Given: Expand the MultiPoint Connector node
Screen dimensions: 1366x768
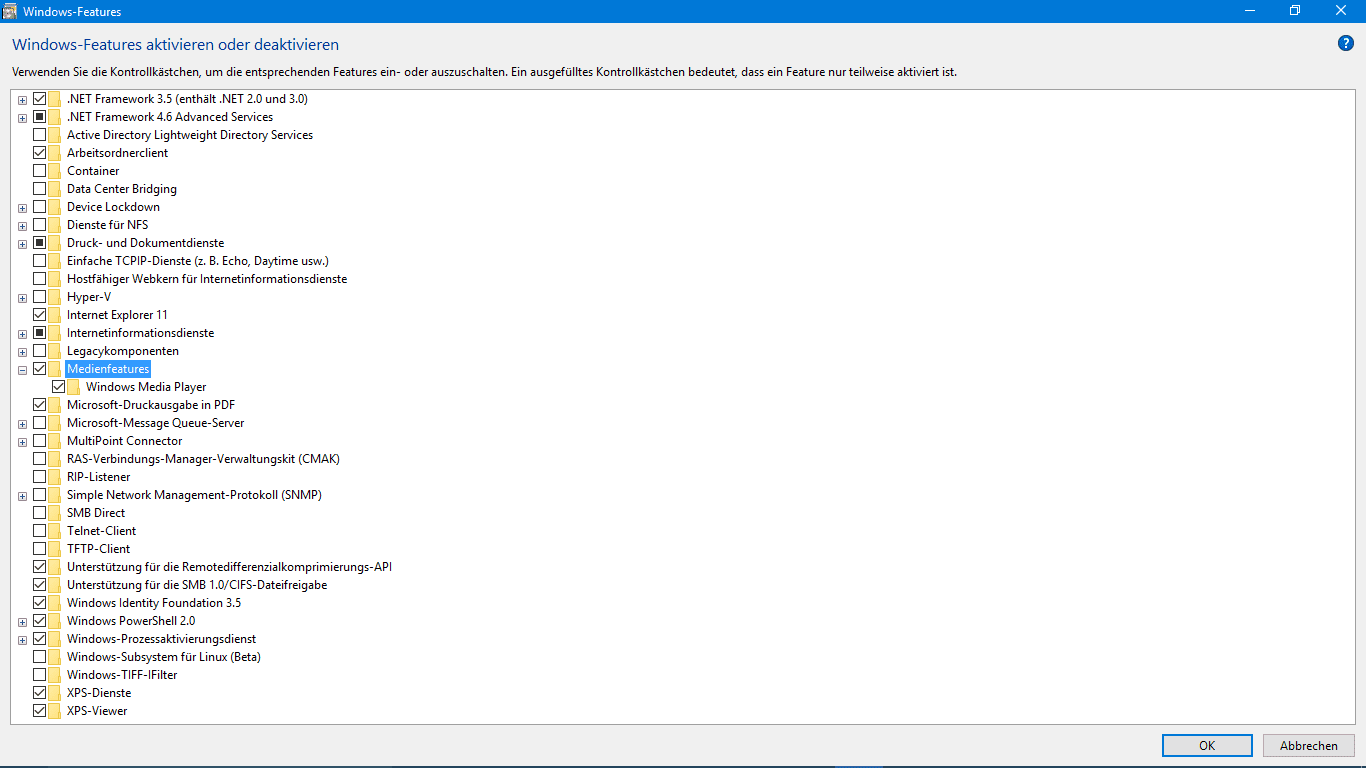Looking at the screenshot, I should click(x=22, y=442).
